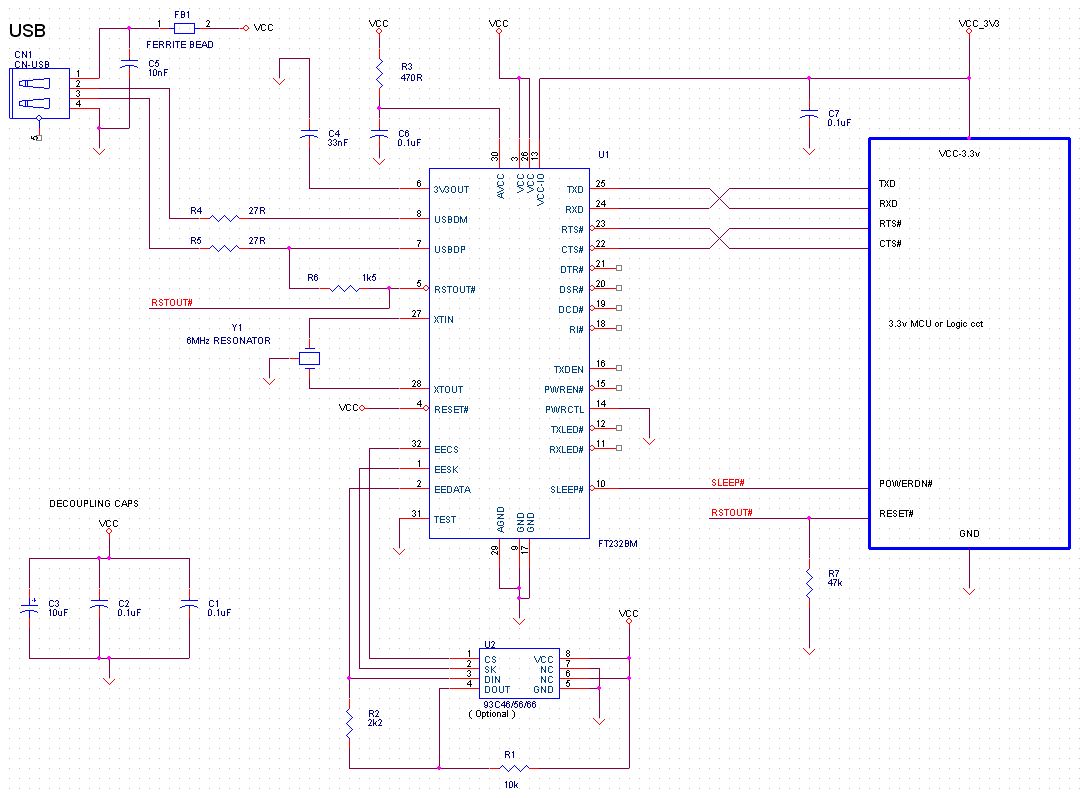The image size is (1087, 798).
Task: Click the RXLED# pin label
Action: coord(566,449)
